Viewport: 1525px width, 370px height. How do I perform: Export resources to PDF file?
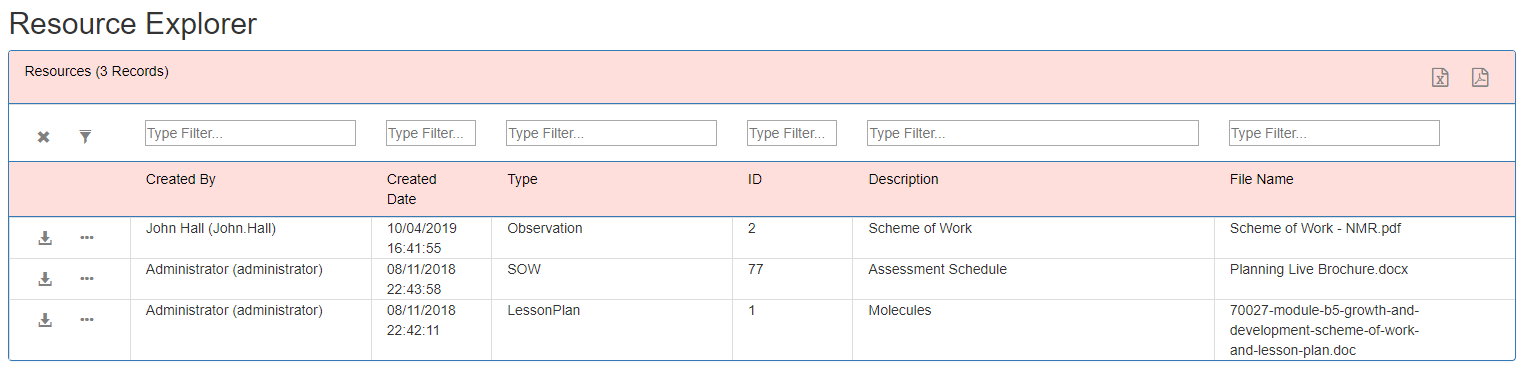point(1480,78)
